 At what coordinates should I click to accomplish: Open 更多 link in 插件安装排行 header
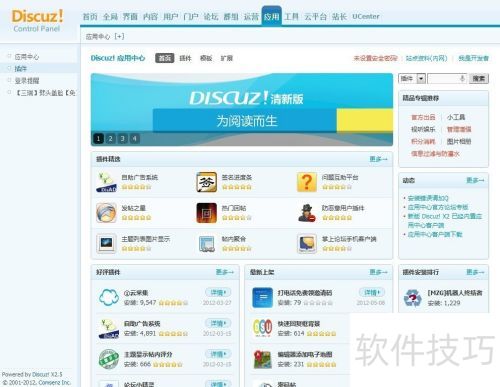pyautogui.click(x=475, y=272)
